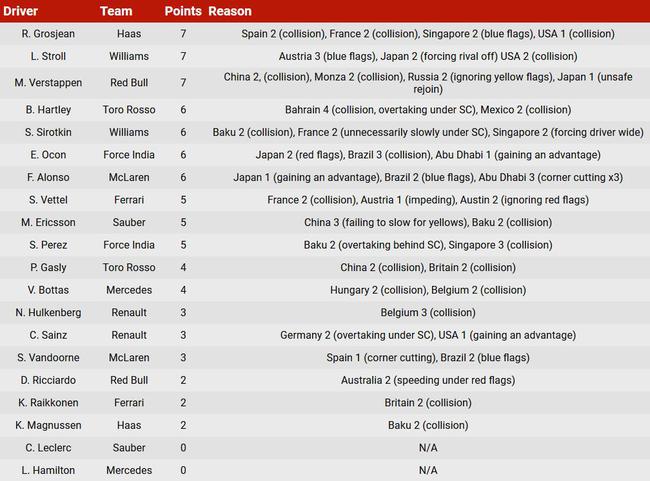Click the Team column header

[116, 11]
